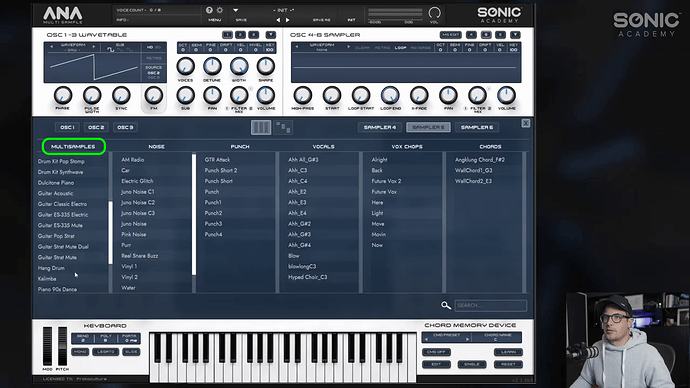Select wavetable oscillator 2 button

240,34
